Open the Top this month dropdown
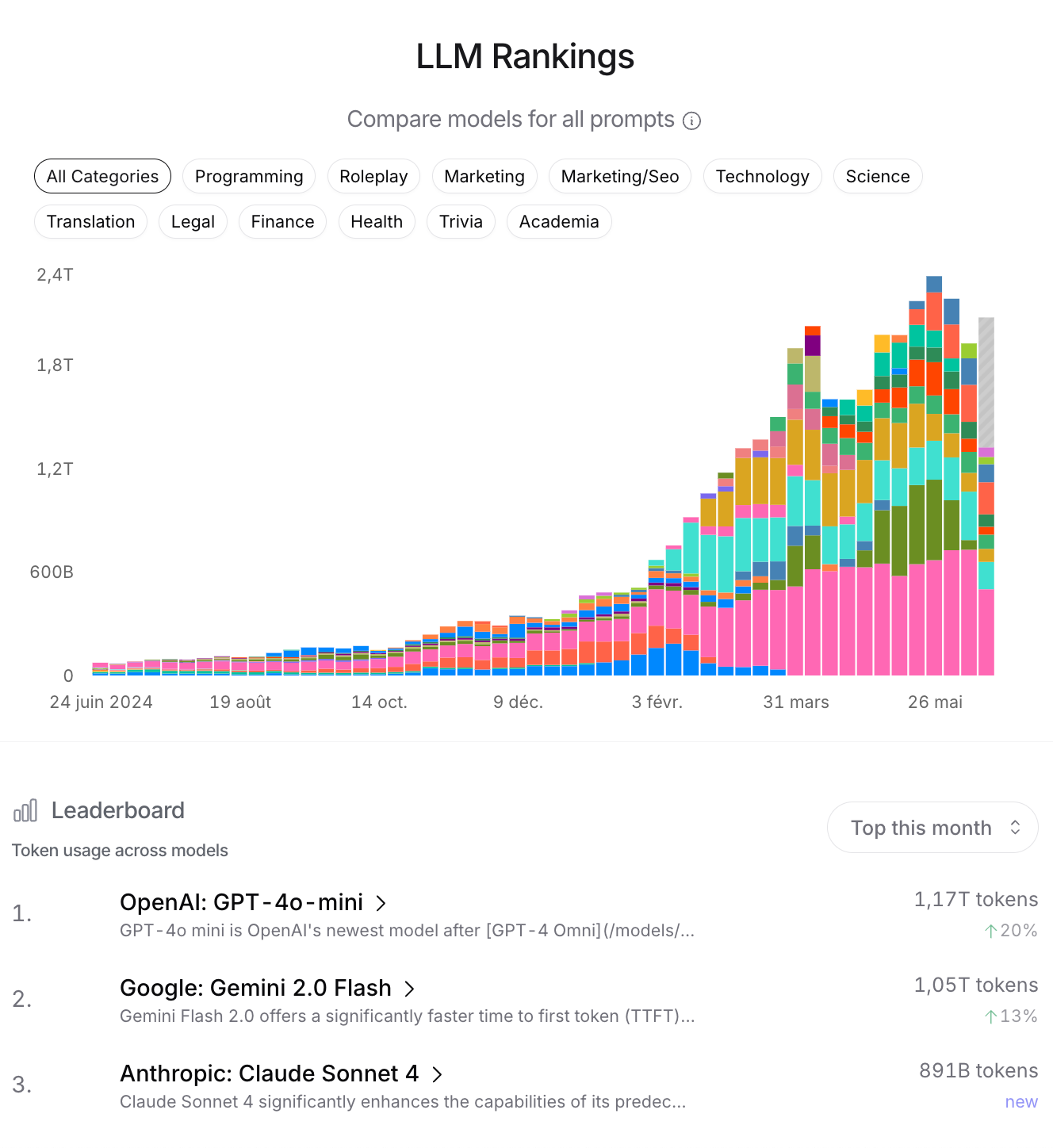The width and height of the screenshot is (1053, 1148). (x=932, y=828)
